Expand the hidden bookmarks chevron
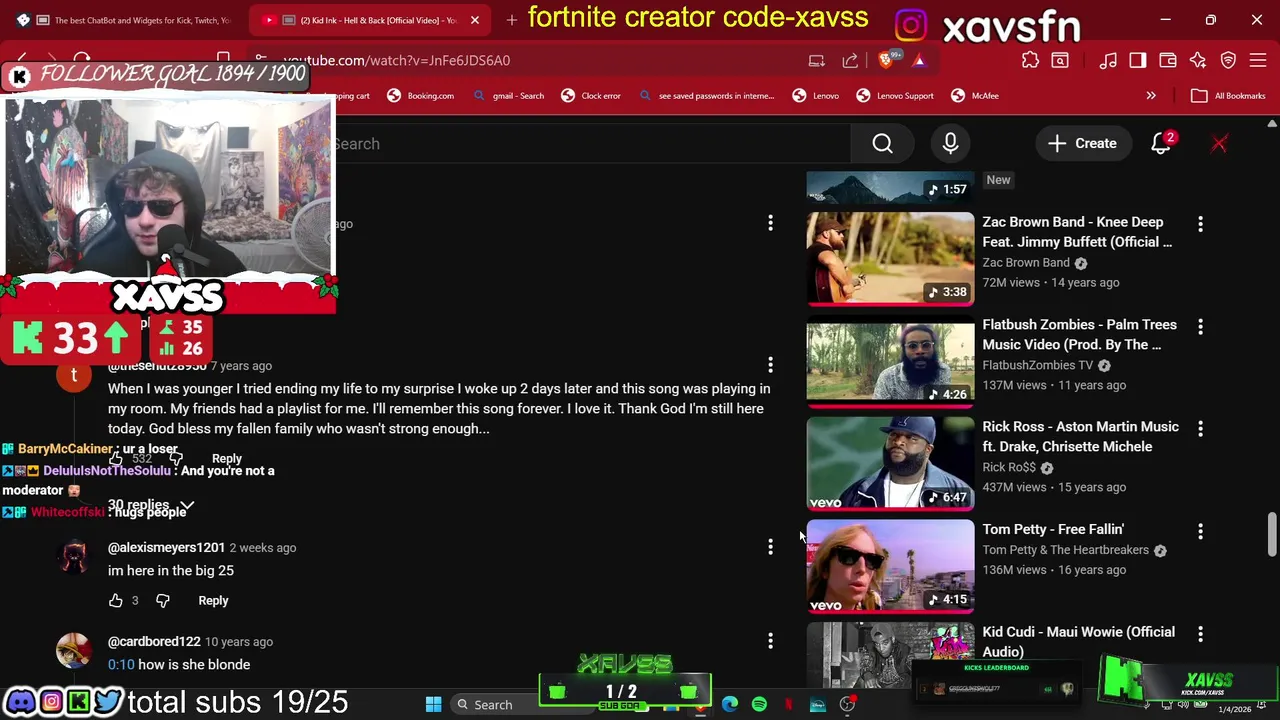This screenshot has height=720, width=1280. tap(1151, 96)
